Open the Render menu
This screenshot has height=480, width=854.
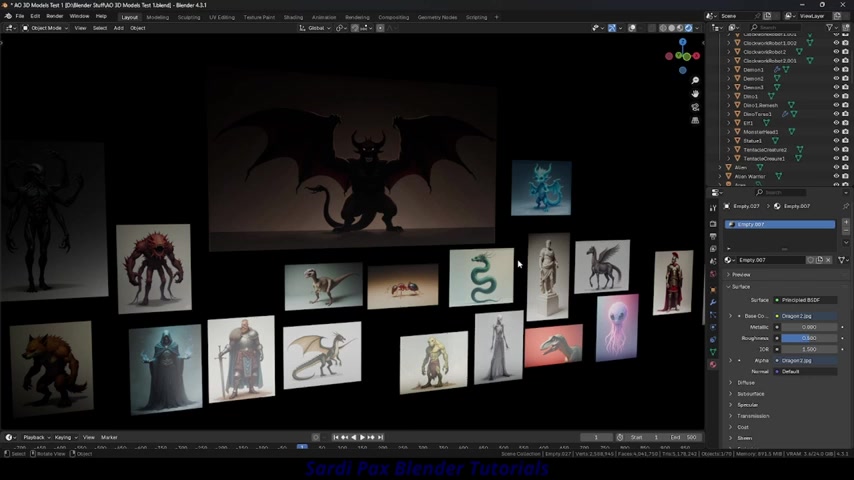(x=54, y=16)
